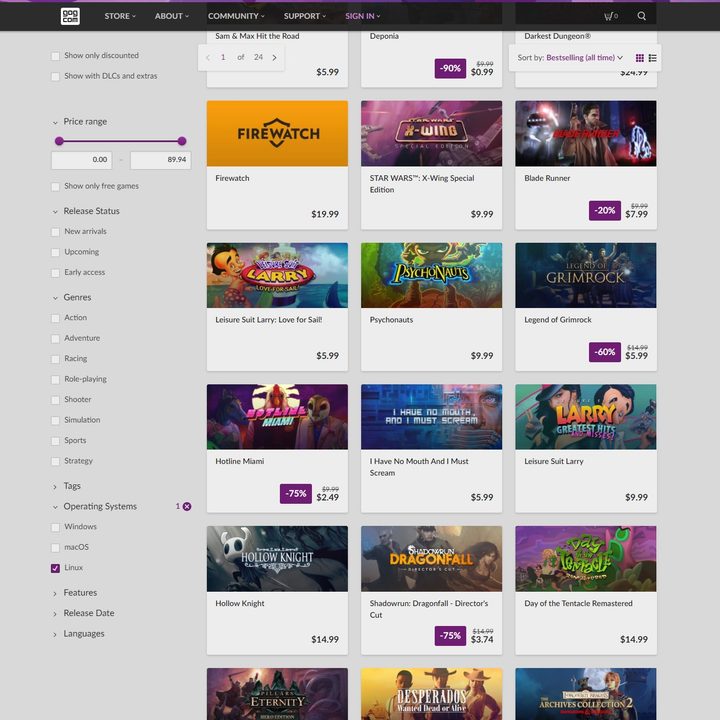Check the Windows operating system filter

pyautogui.click(x=55, y=527)
